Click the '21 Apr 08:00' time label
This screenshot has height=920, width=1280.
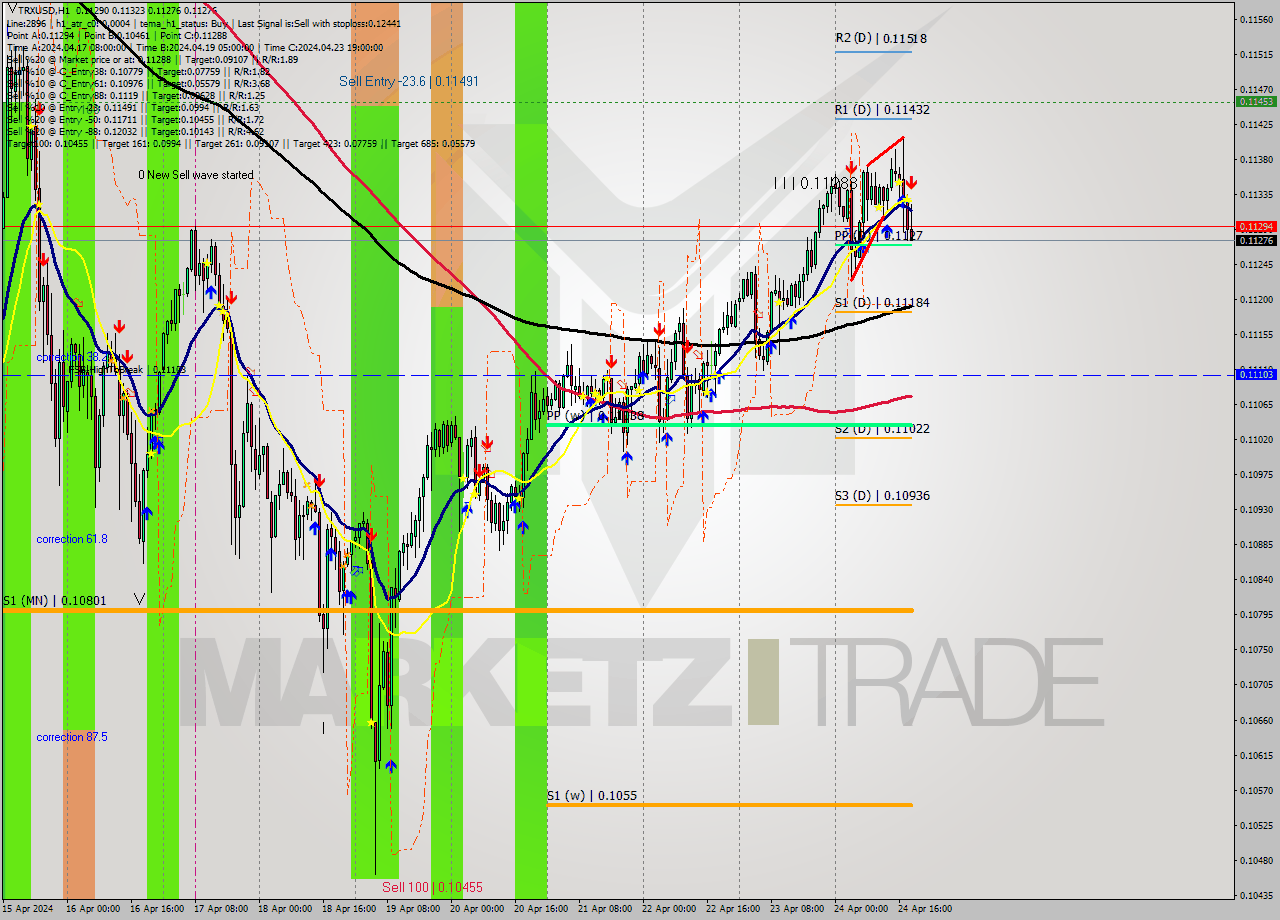click(x=605, y=909)
